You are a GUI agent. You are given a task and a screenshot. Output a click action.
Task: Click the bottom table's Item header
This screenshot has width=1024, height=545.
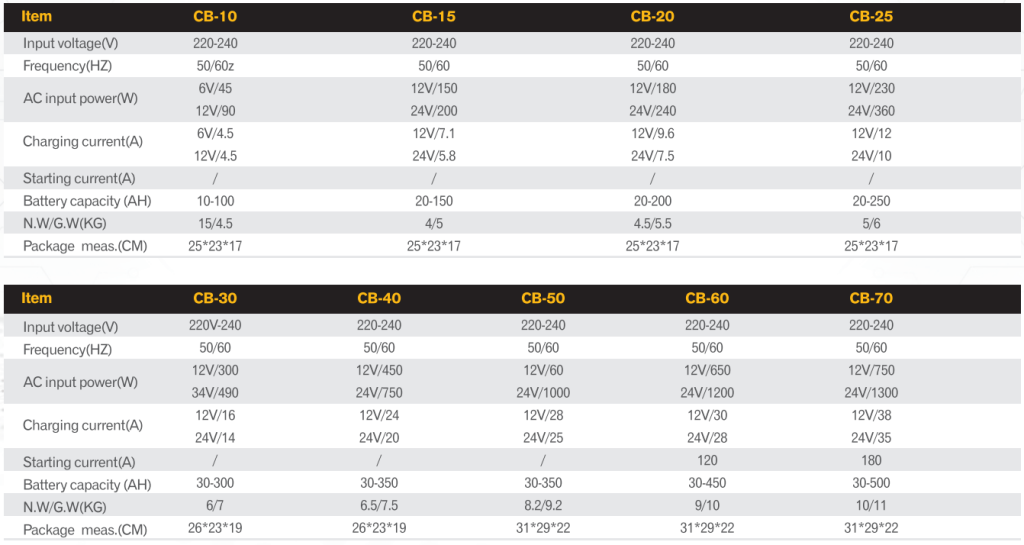tap(37, 298)
